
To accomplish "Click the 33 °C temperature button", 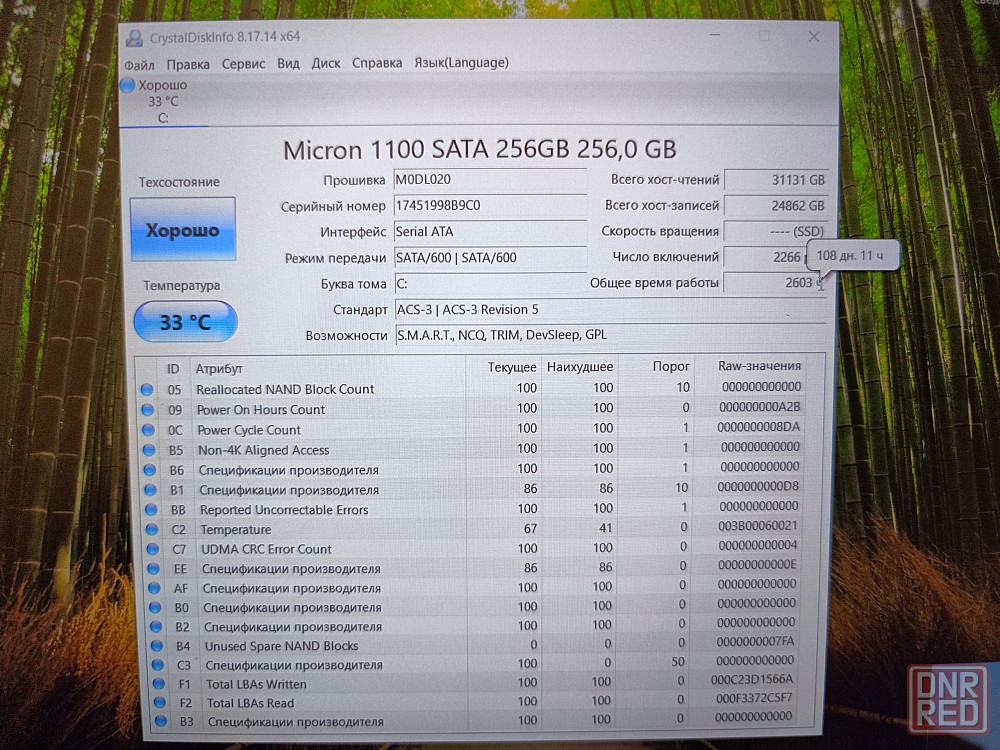I will tap(185, 322).
